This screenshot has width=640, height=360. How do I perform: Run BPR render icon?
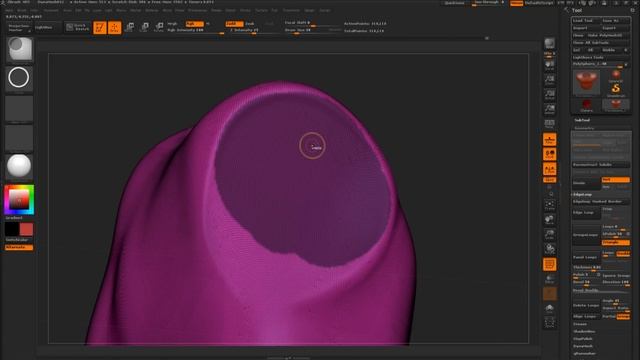point(549,43)
